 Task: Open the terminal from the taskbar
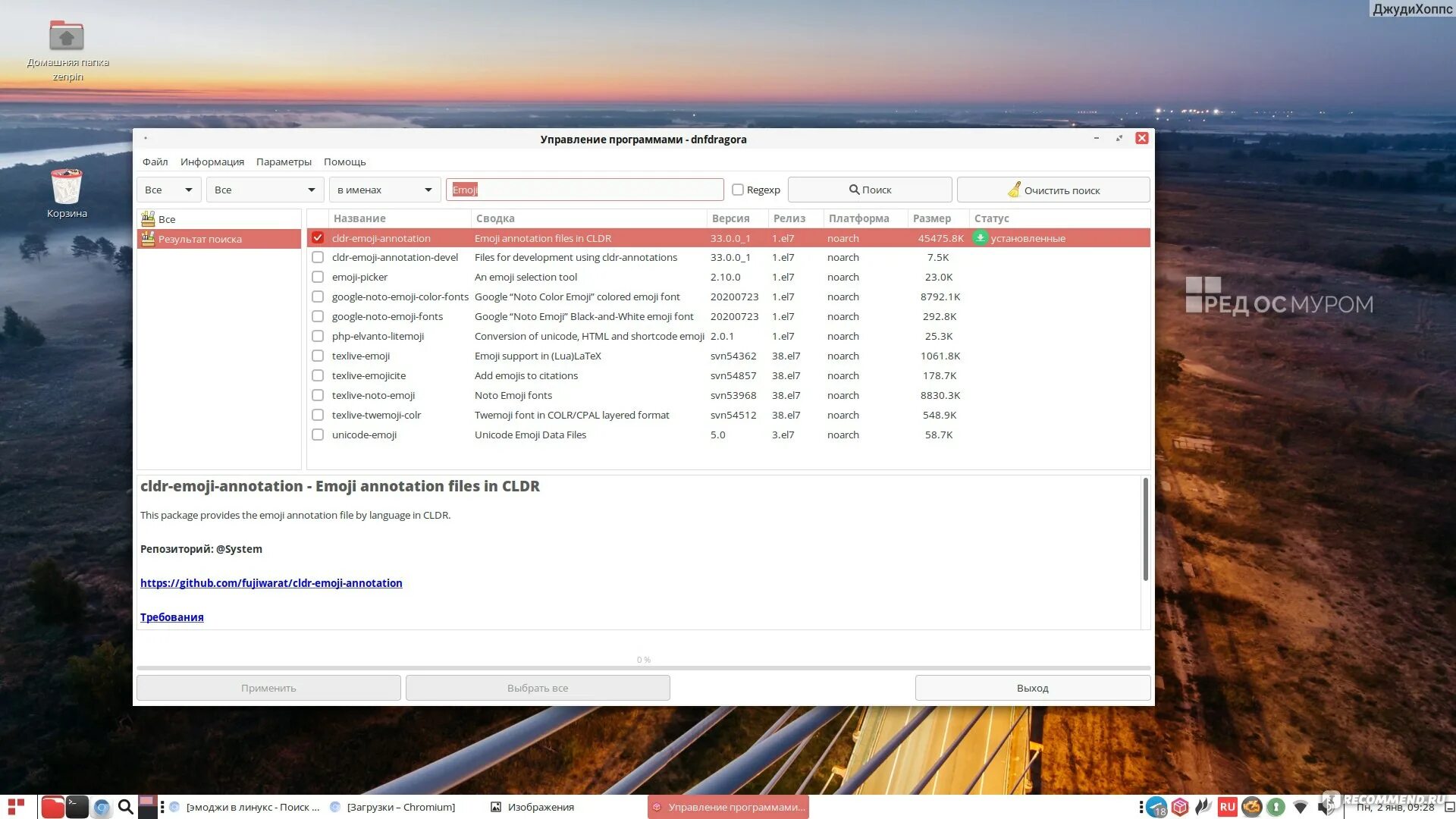click(77, 807)
